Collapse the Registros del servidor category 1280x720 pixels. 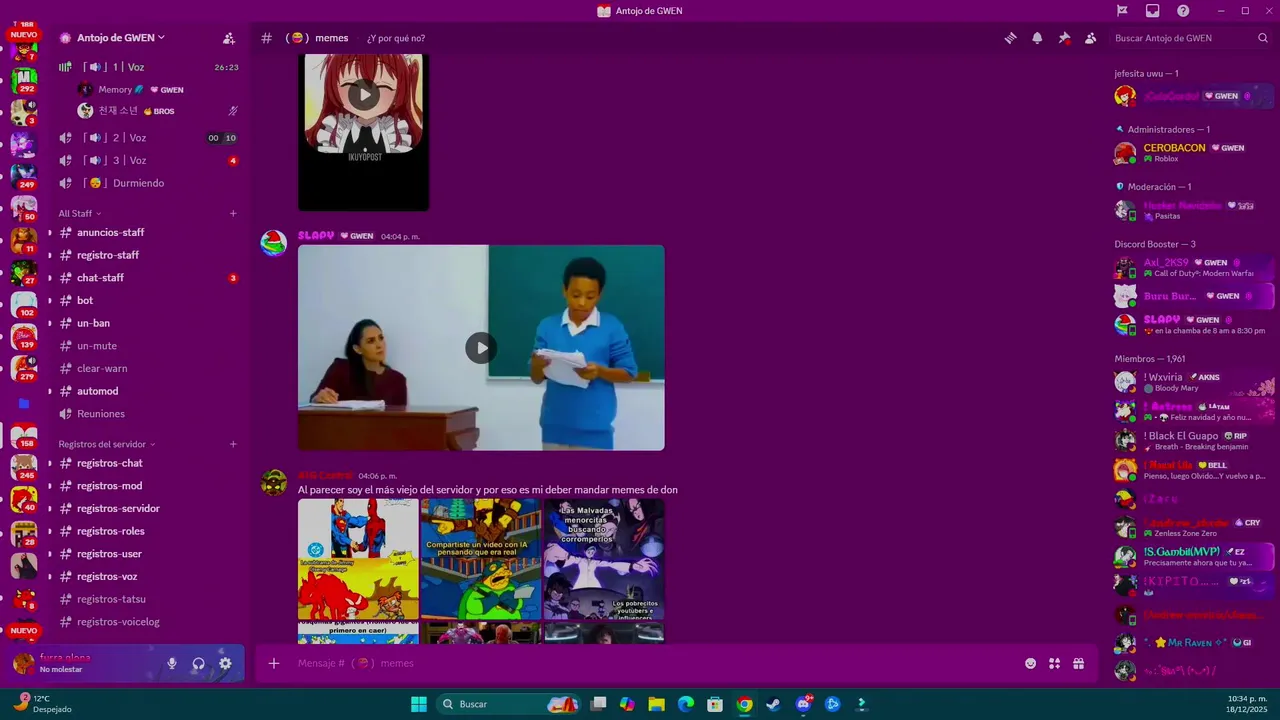coord(107,444)
